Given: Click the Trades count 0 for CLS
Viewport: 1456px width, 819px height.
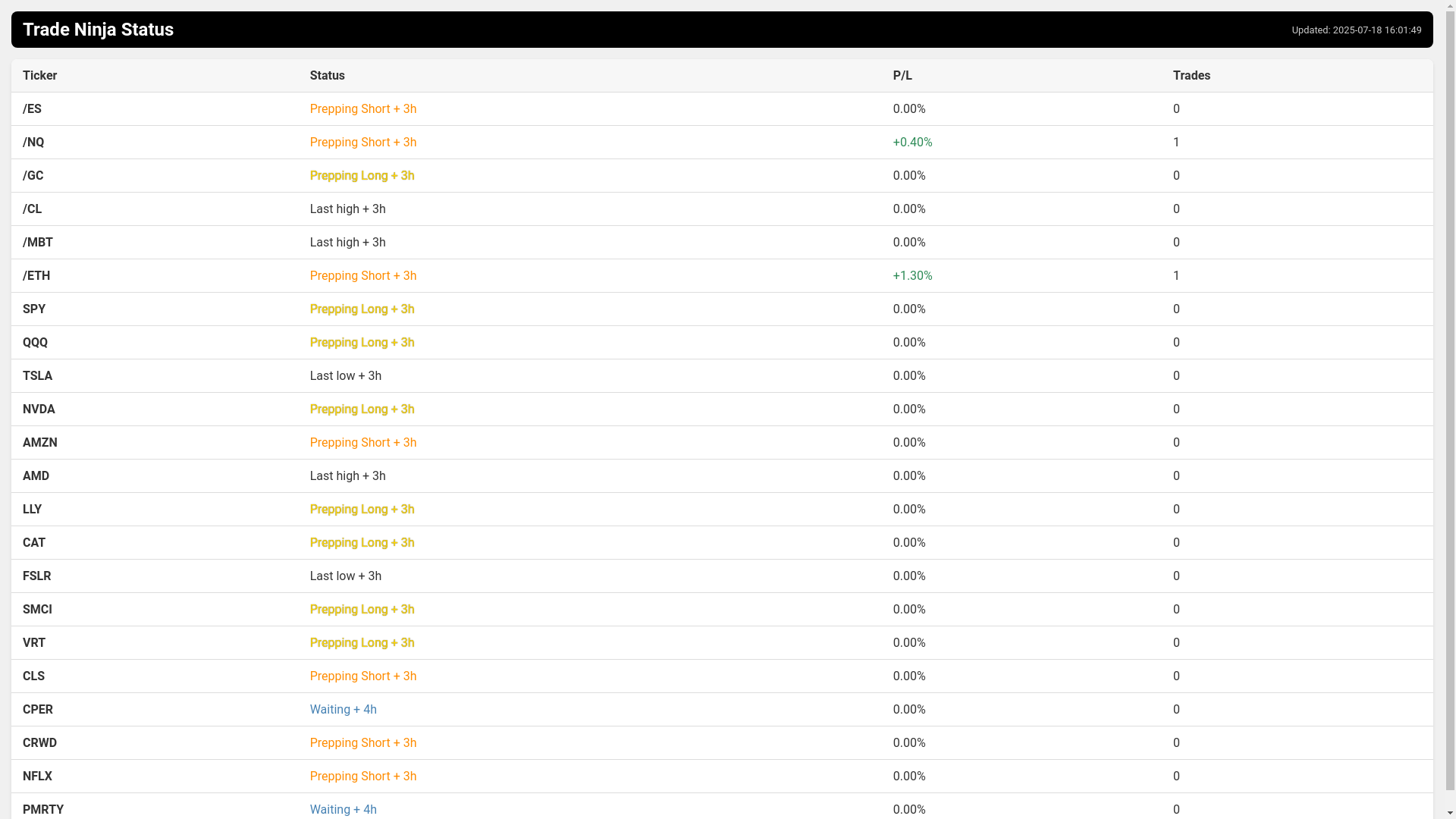Looking at the screenshot, I should click(x=1176, y=676).
